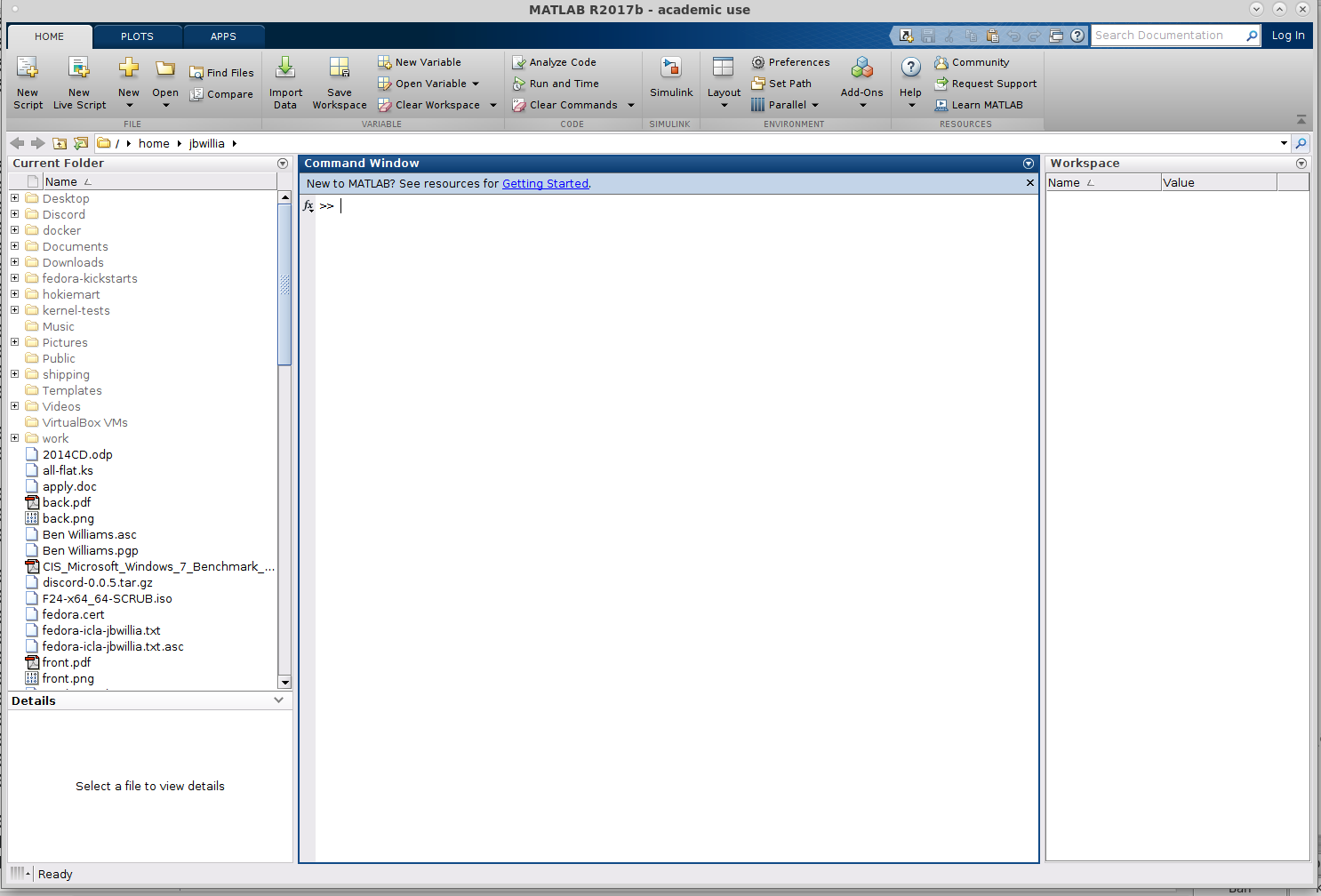Switch to the APPS tab
Viewport: 1321px width, 896px height.
[x=223, y=36]
